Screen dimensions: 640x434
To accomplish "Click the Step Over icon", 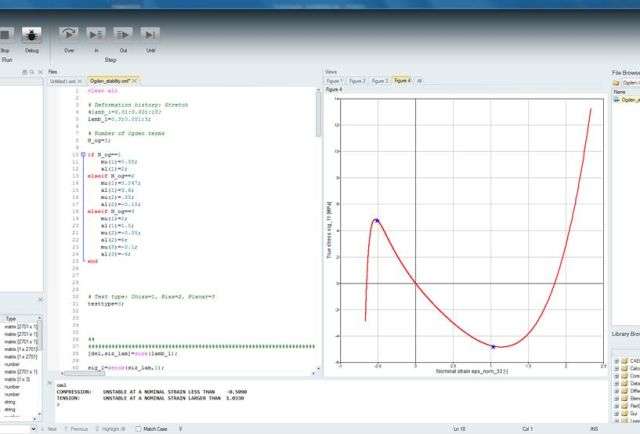I will [x=69, y=34].
